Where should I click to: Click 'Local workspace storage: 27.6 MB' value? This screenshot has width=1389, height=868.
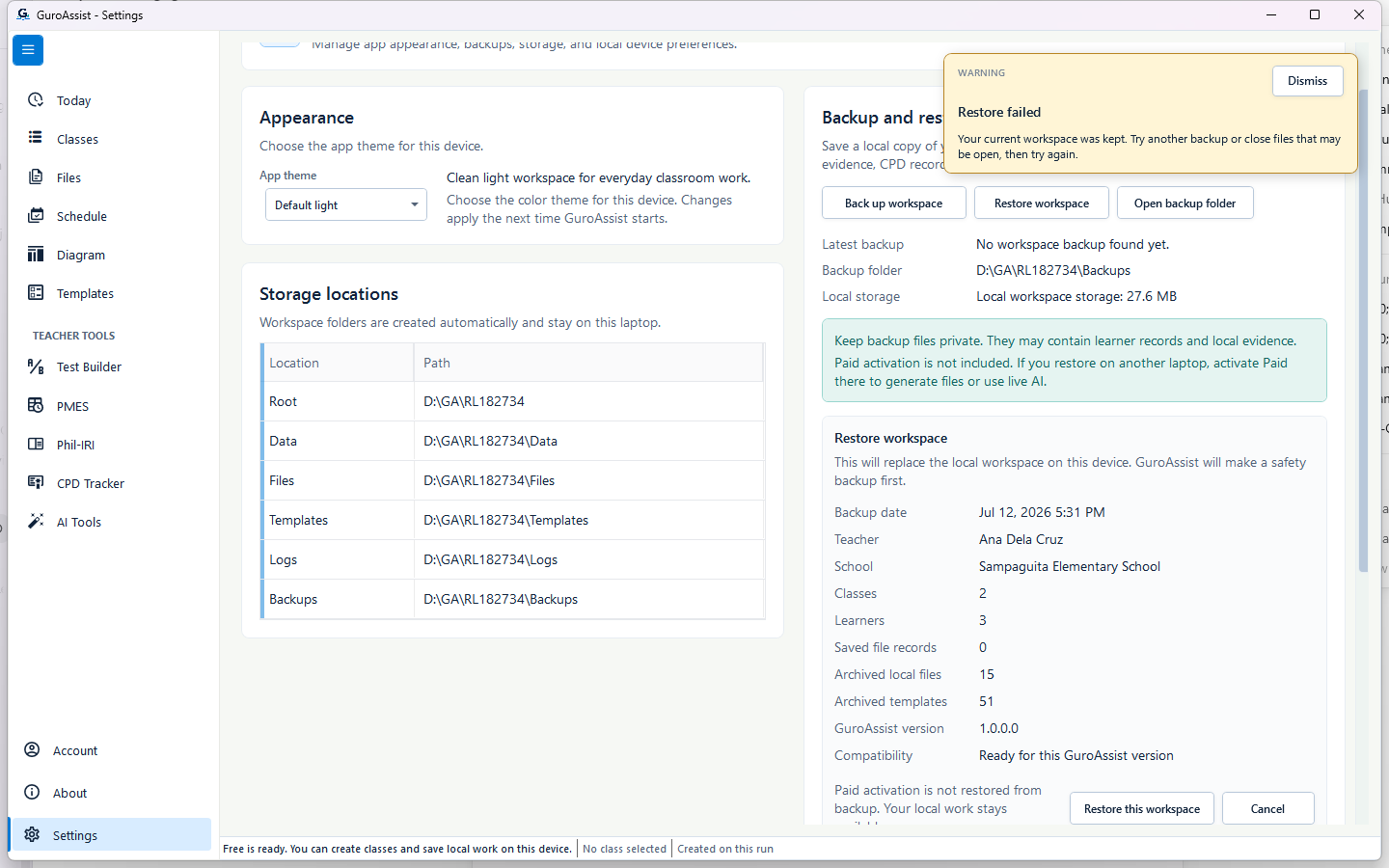click(1076, 296)
